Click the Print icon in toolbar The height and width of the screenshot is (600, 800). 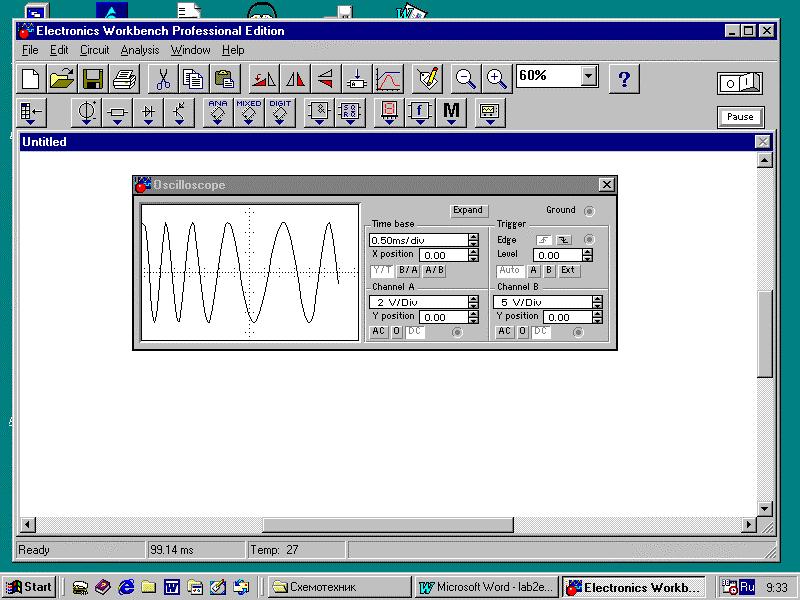[124, 79]
